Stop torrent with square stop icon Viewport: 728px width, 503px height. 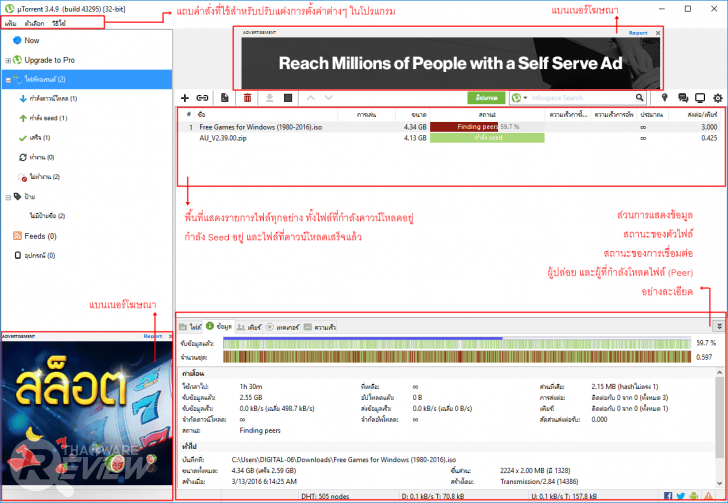pos(288,98)
